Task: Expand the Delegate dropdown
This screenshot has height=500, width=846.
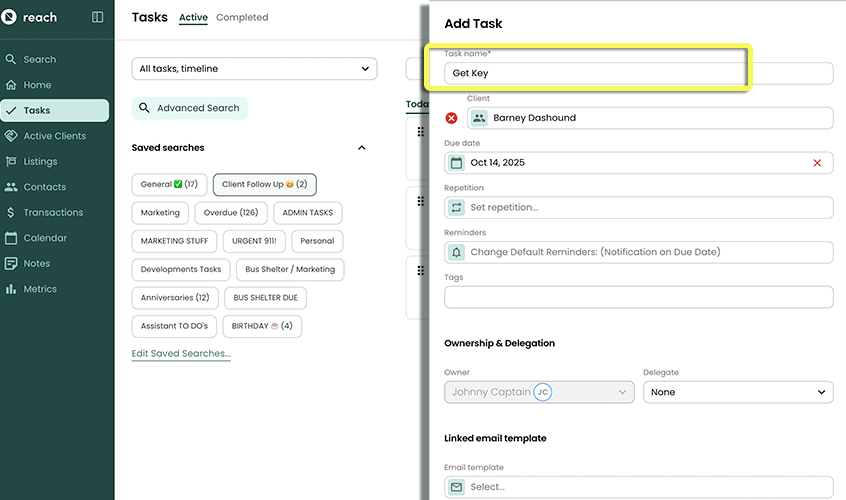Action: pos(737,392)
